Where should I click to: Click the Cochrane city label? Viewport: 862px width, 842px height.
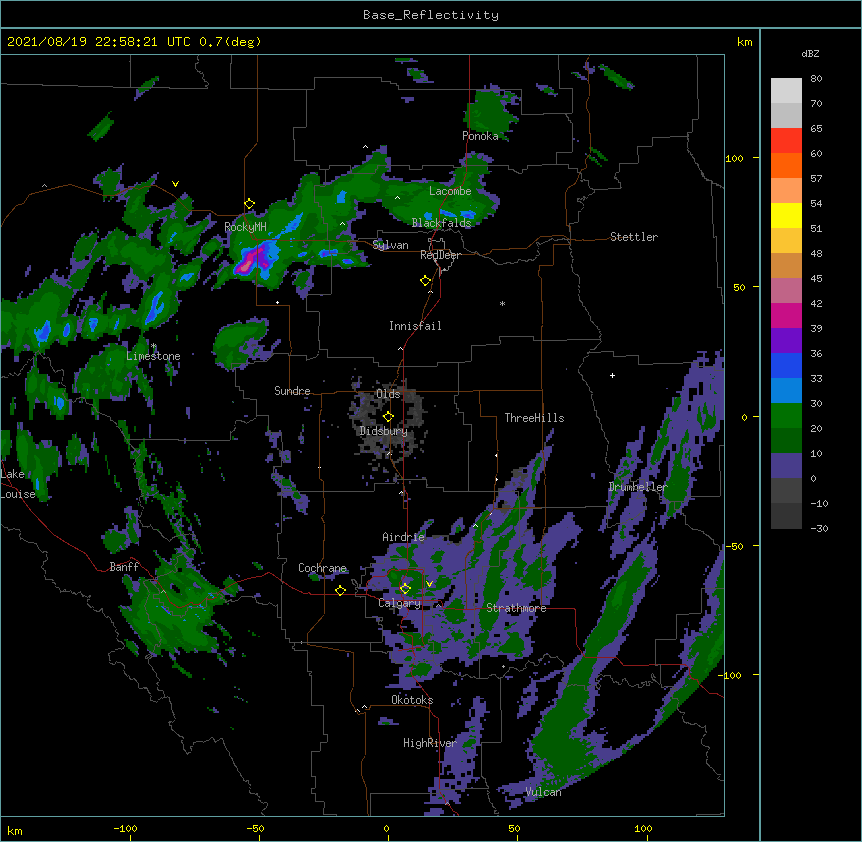(323, 568)
